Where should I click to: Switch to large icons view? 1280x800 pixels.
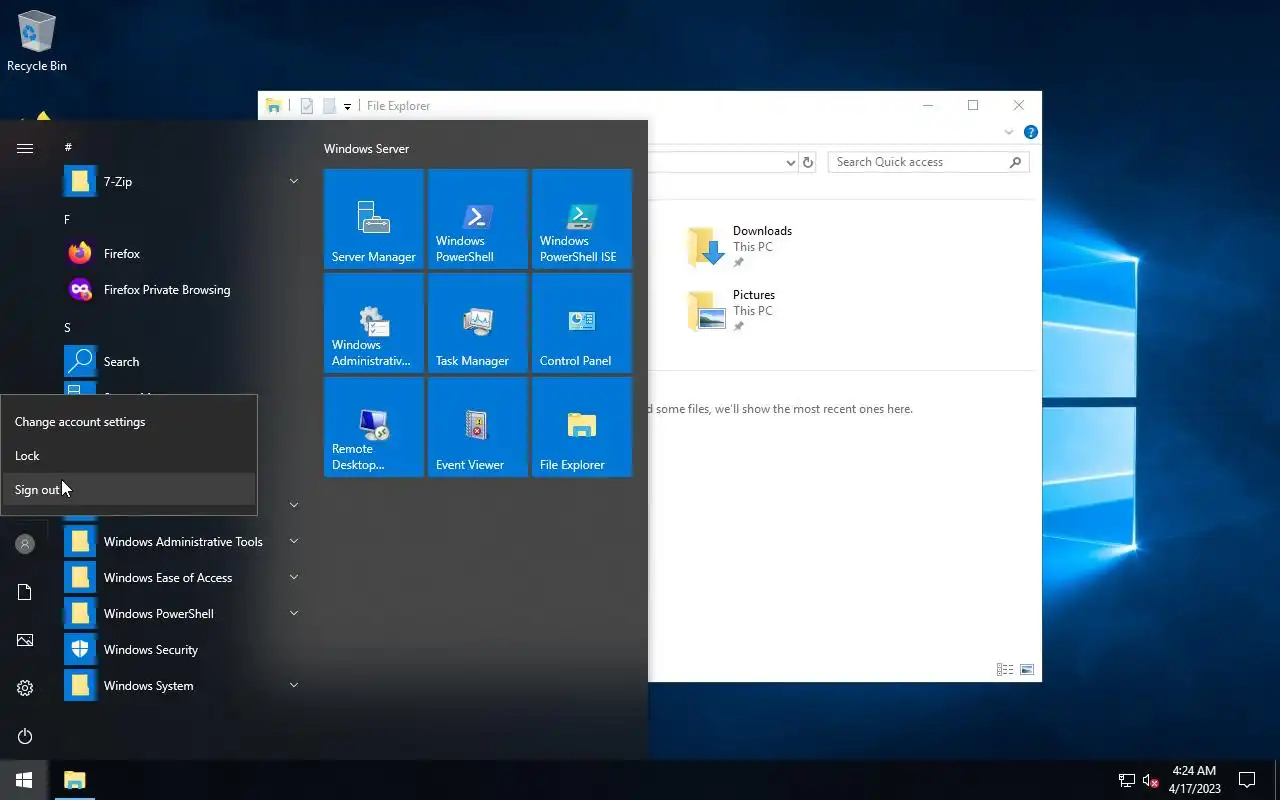(x=1026, y=670)
